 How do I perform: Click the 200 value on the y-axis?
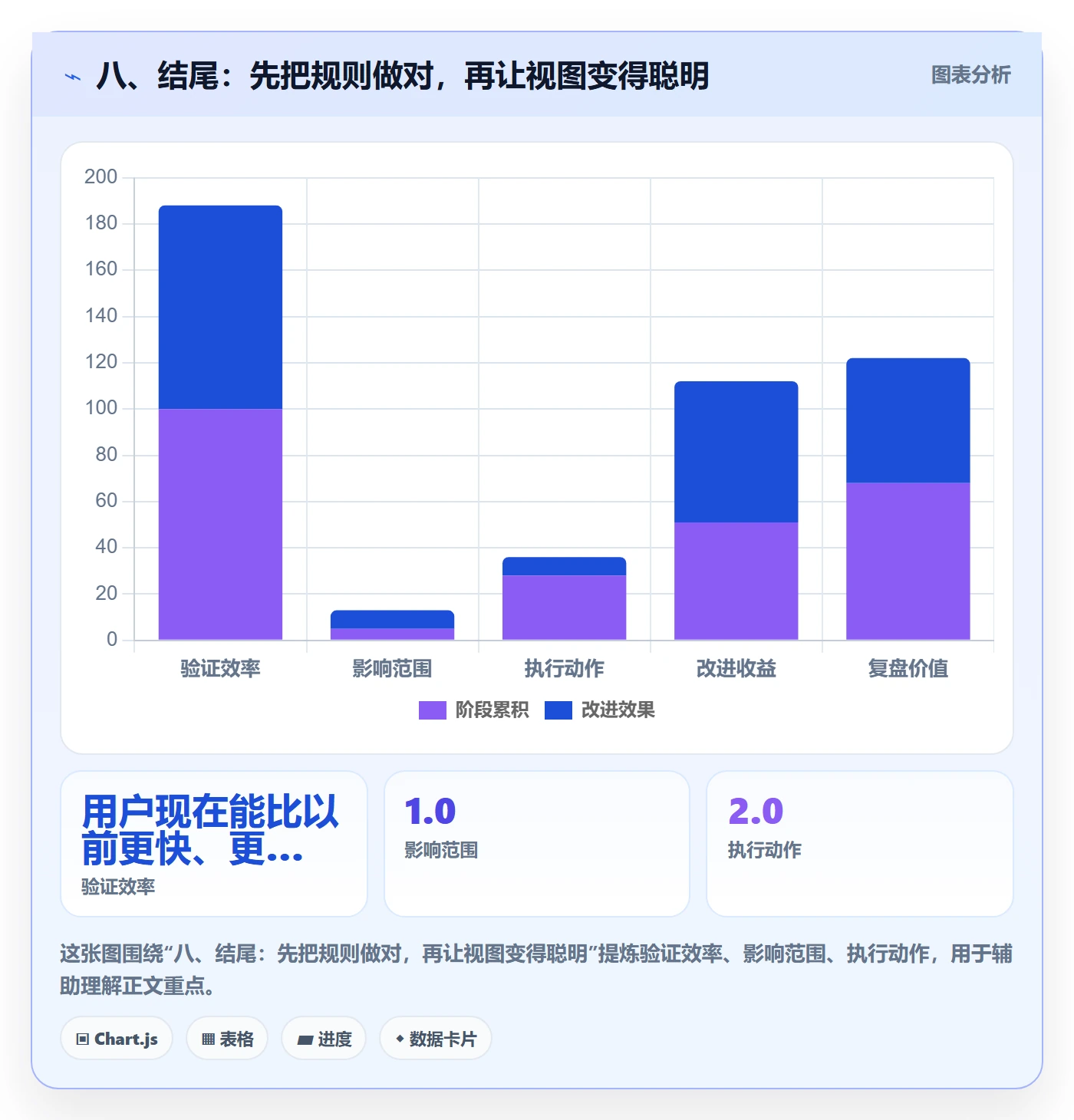[100, 177]
